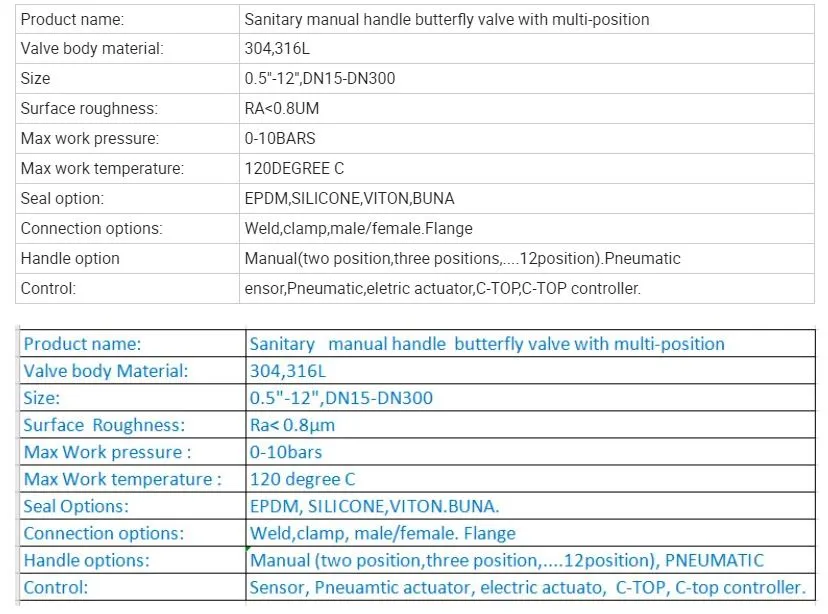Viewport: 828px width, 614px height.
Task: Select the 'EPDM,SILICONE,VITON,BUNA' seal option cell
Action: click(x=526, y=199)
